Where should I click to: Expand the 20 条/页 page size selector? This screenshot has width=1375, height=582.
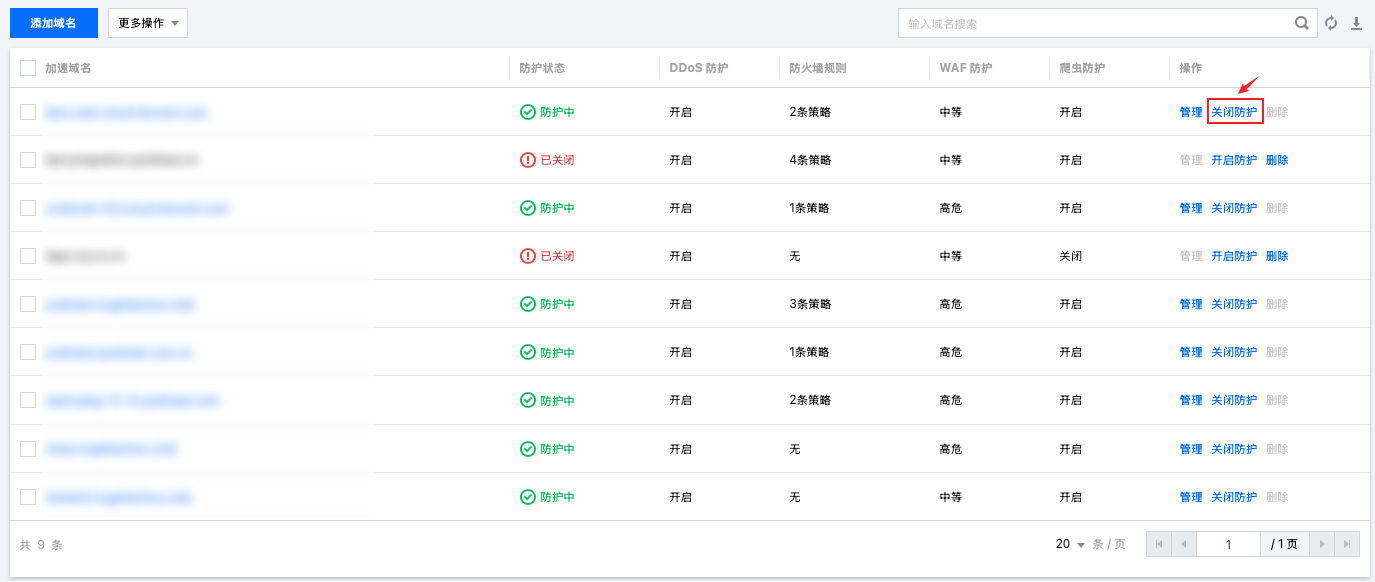[x=1070, y=544]
